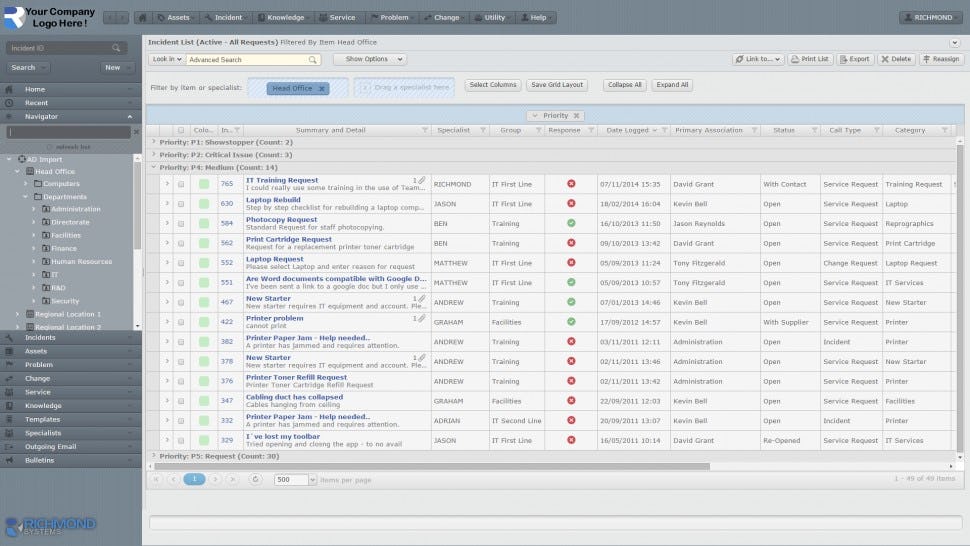Viewport: 970px width, 546px height.
Task: Click the Advanced Search magnifier icon
Action: coord(312,60)
